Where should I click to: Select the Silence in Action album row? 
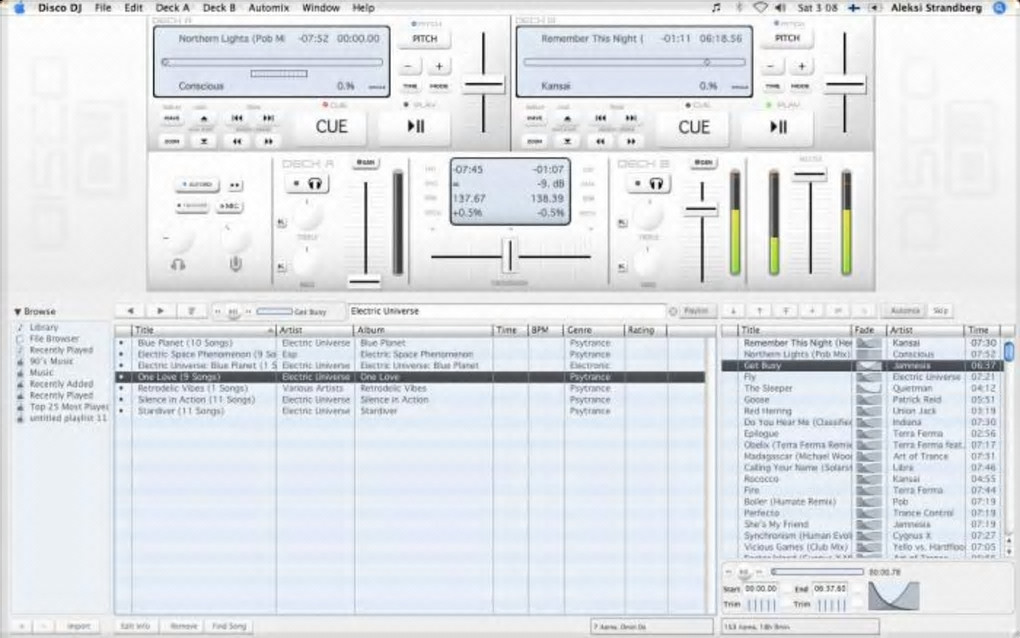click(410, 400)
